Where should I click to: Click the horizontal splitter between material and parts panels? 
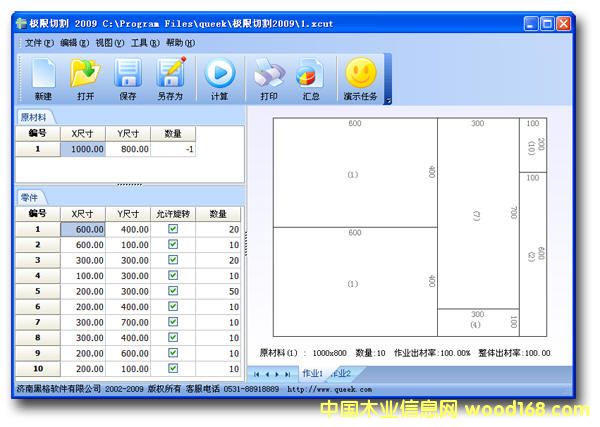point(129,185)
